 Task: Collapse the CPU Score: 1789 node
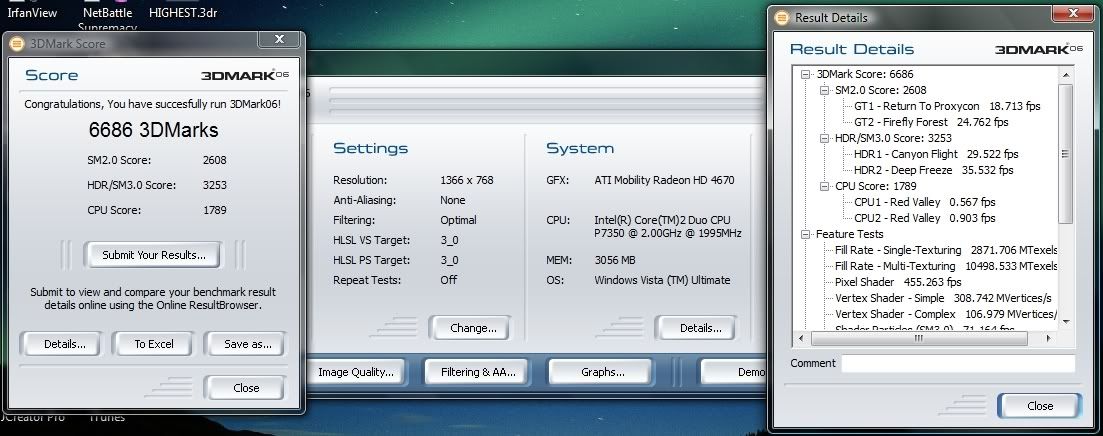point(825,186)
